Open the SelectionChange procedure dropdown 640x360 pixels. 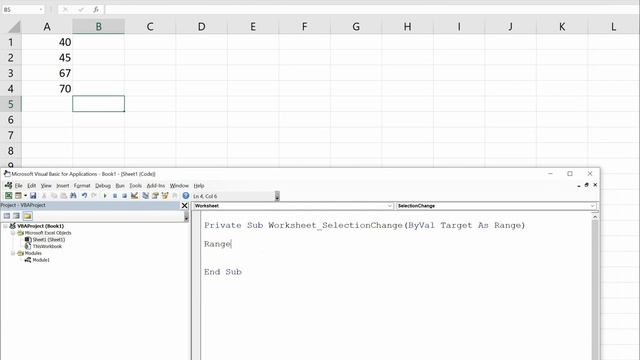point(593,206)
